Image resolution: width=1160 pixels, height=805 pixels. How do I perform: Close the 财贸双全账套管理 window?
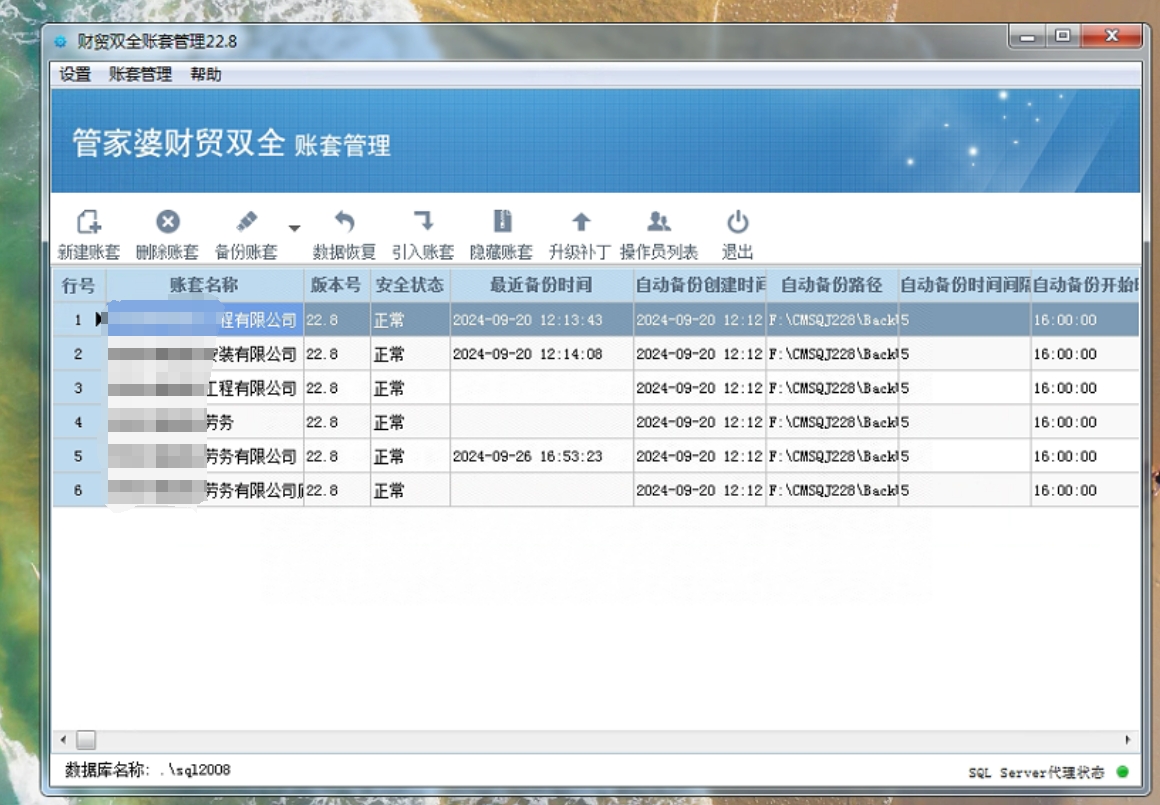click(1111, 36)
